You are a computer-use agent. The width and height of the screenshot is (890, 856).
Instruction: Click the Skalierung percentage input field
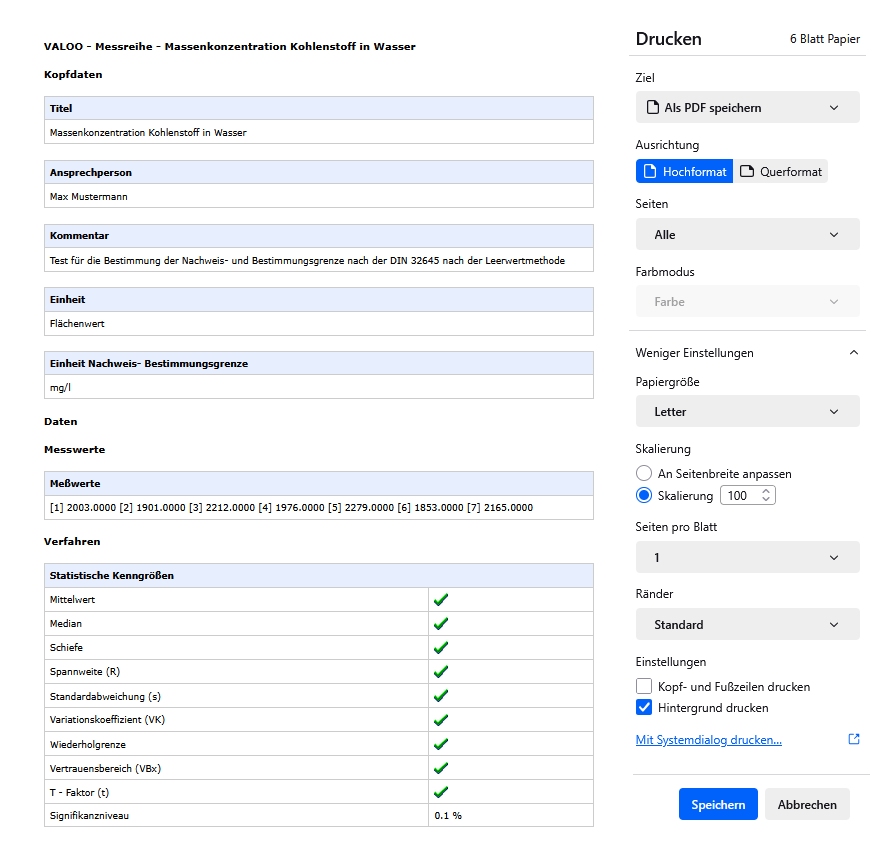click(738, 496)
